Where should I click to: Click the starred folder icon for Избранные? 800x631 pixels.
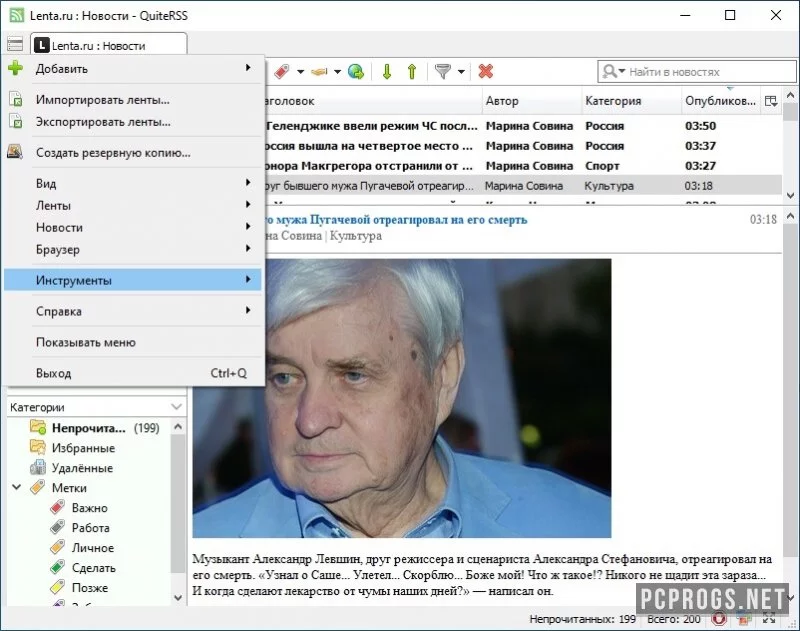[38, 447]
